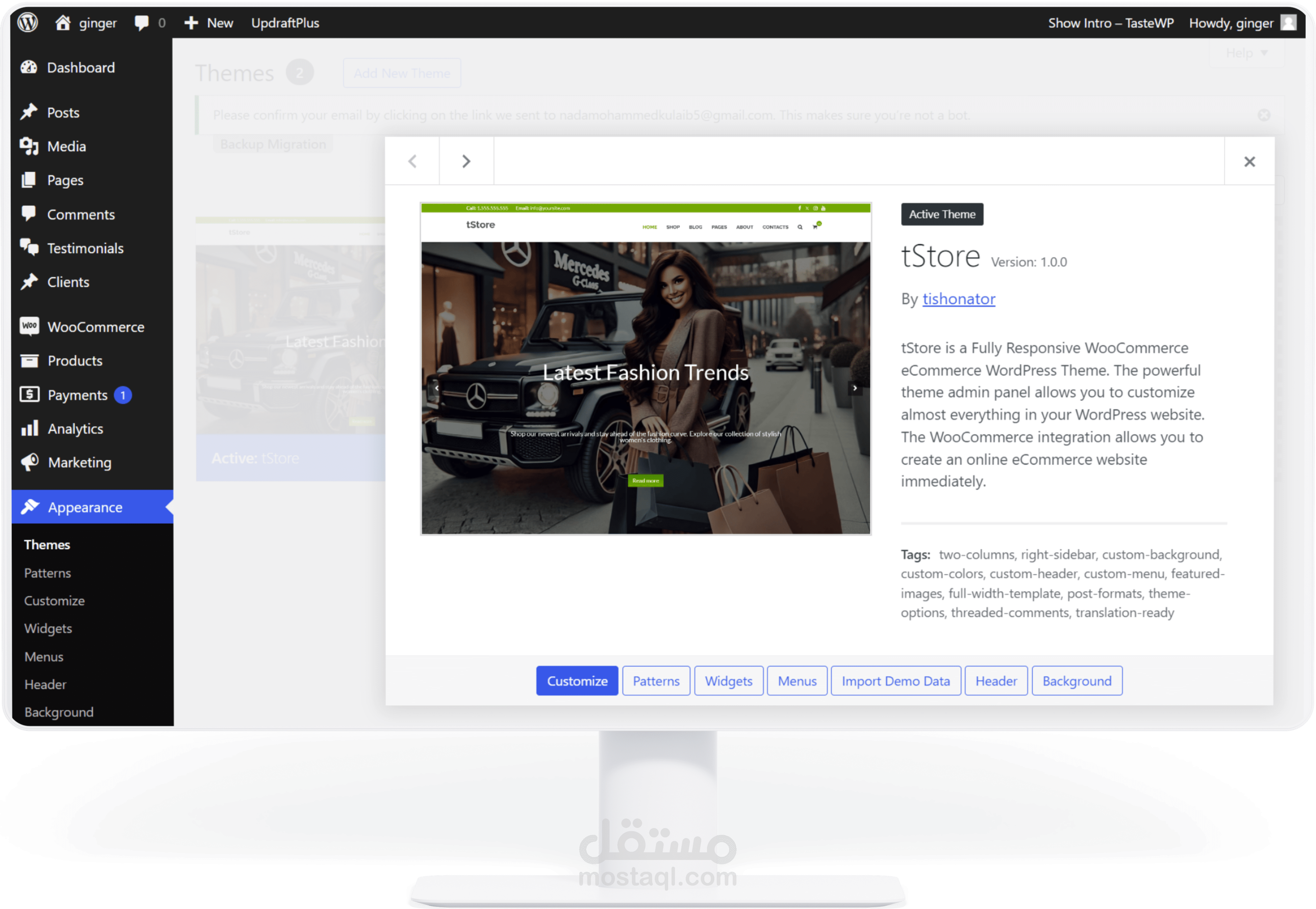Open UpdraftPlus in the admin bar

coord(285,23)
